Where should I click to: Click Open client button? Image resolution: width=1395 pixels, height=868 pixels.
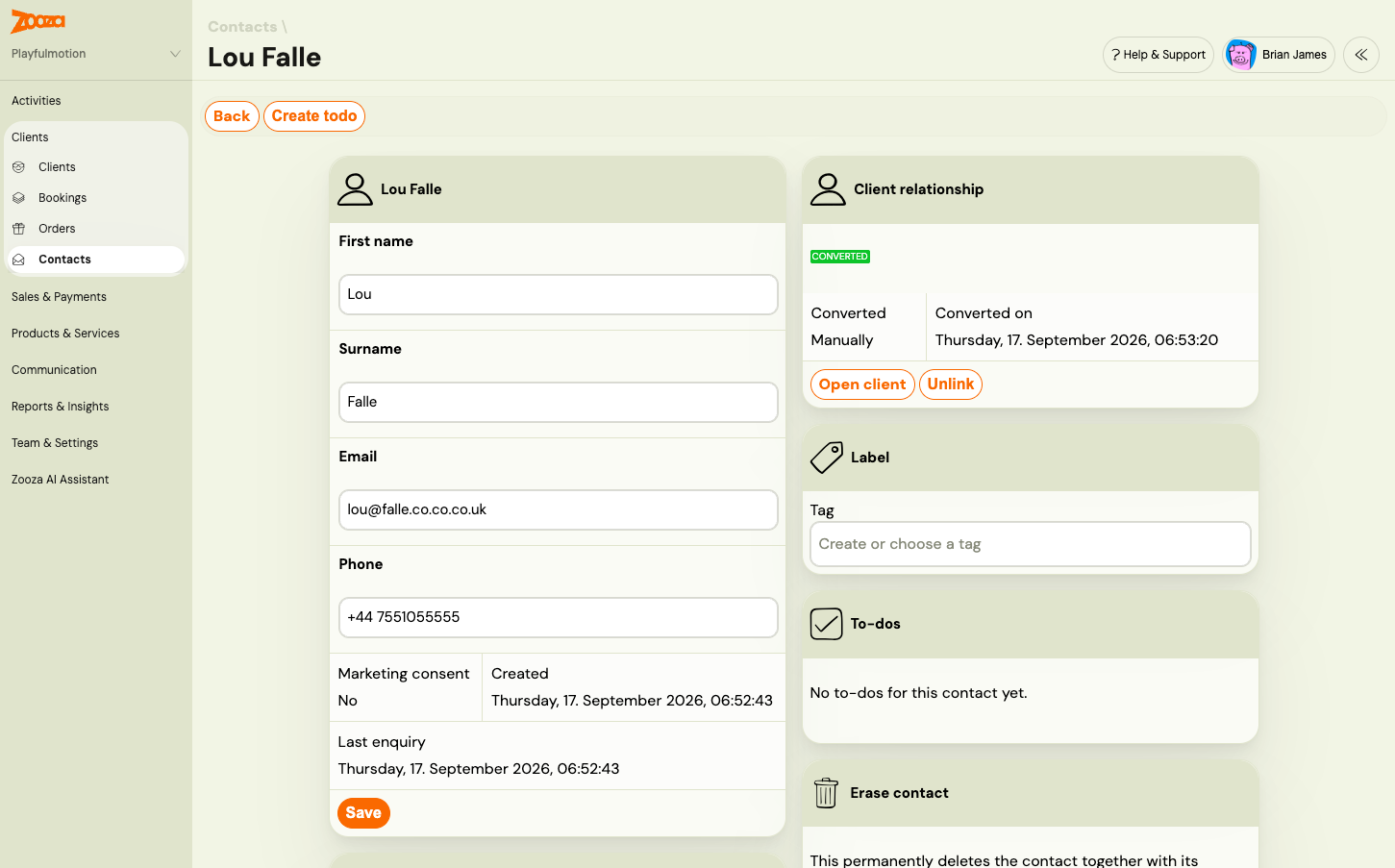tap(862, 384)
